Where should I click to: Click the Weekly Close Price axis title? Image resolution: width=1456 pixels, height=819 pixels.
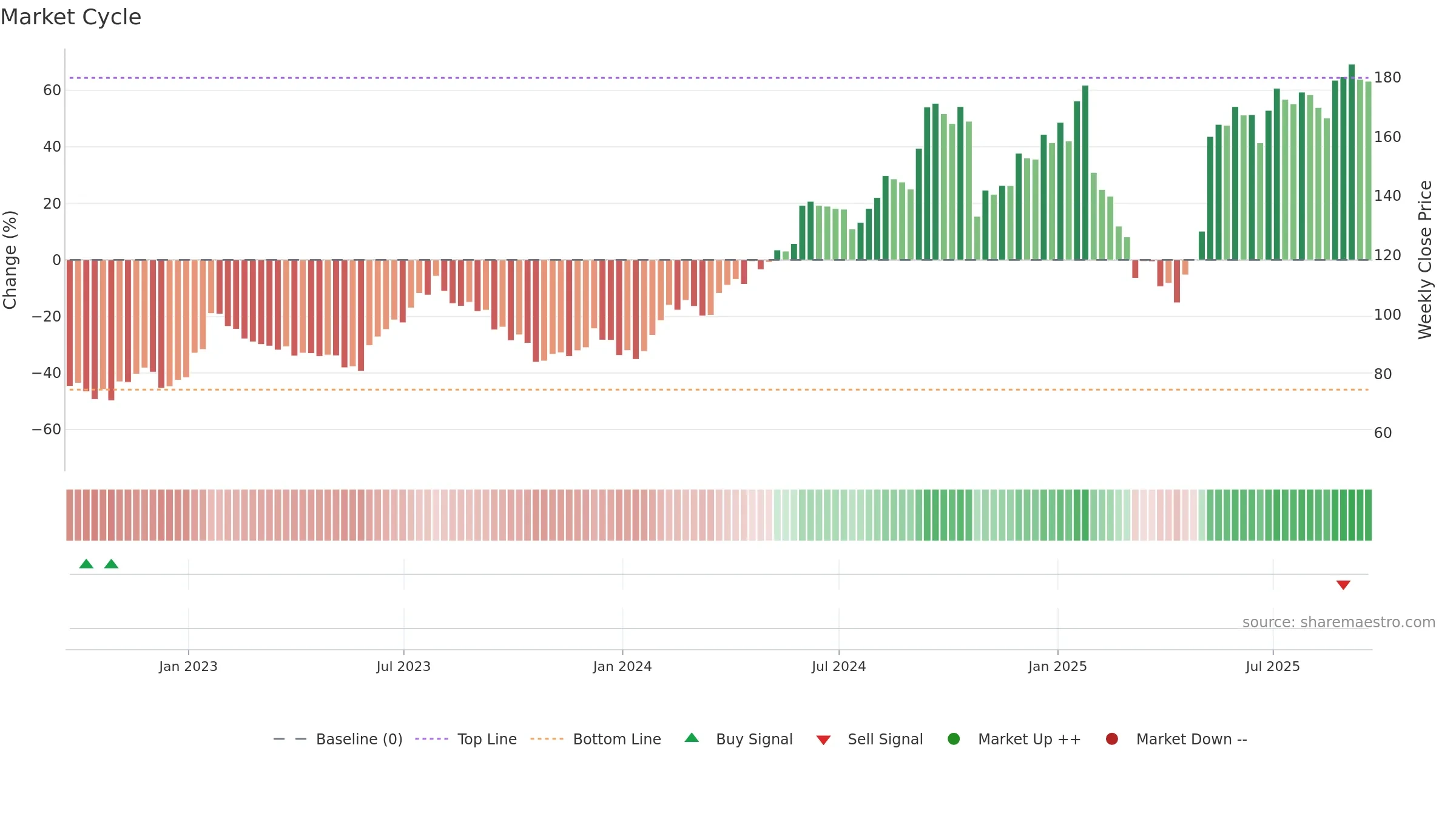1425,260
